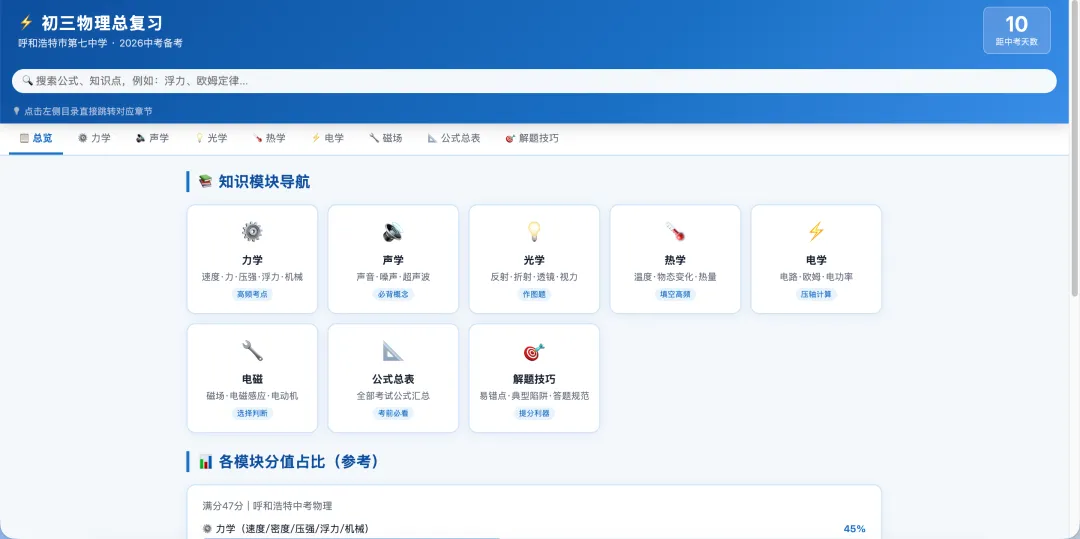Click the 全部考试公式汇总 description

(393, 396)
